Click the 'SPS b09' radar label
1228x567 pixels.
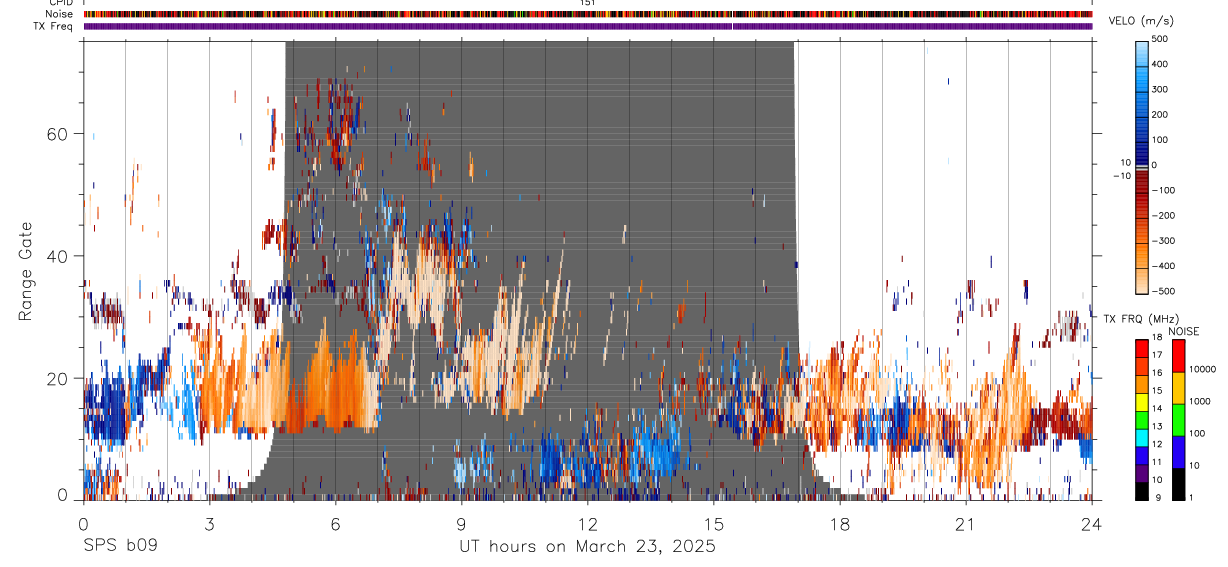point(119,547)
